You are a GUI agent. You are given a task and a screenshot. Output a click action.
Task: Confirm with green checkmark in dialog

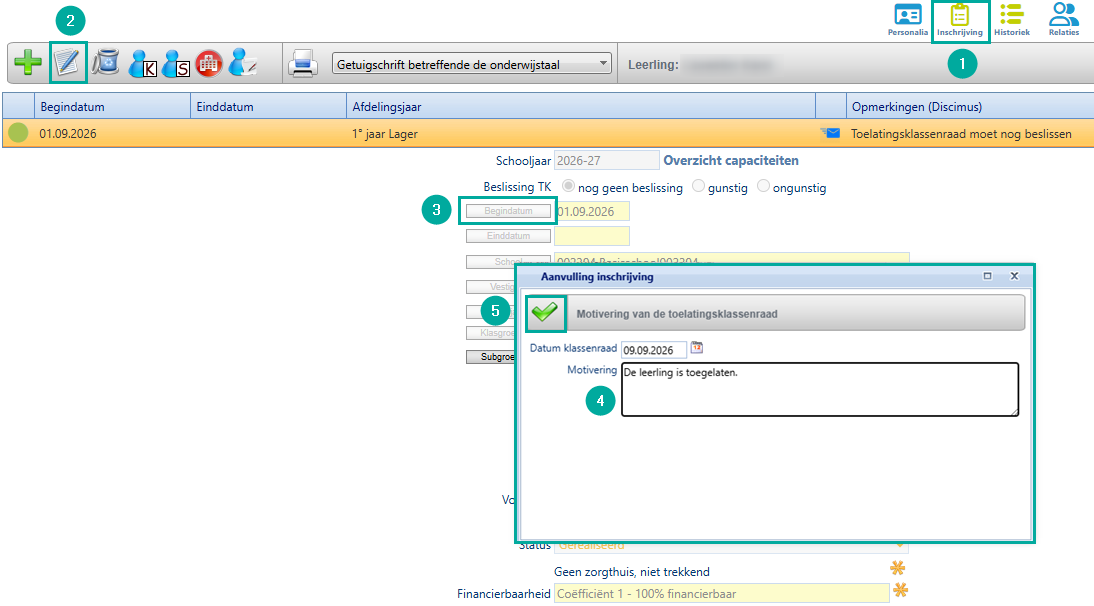[x=545, y=312]
